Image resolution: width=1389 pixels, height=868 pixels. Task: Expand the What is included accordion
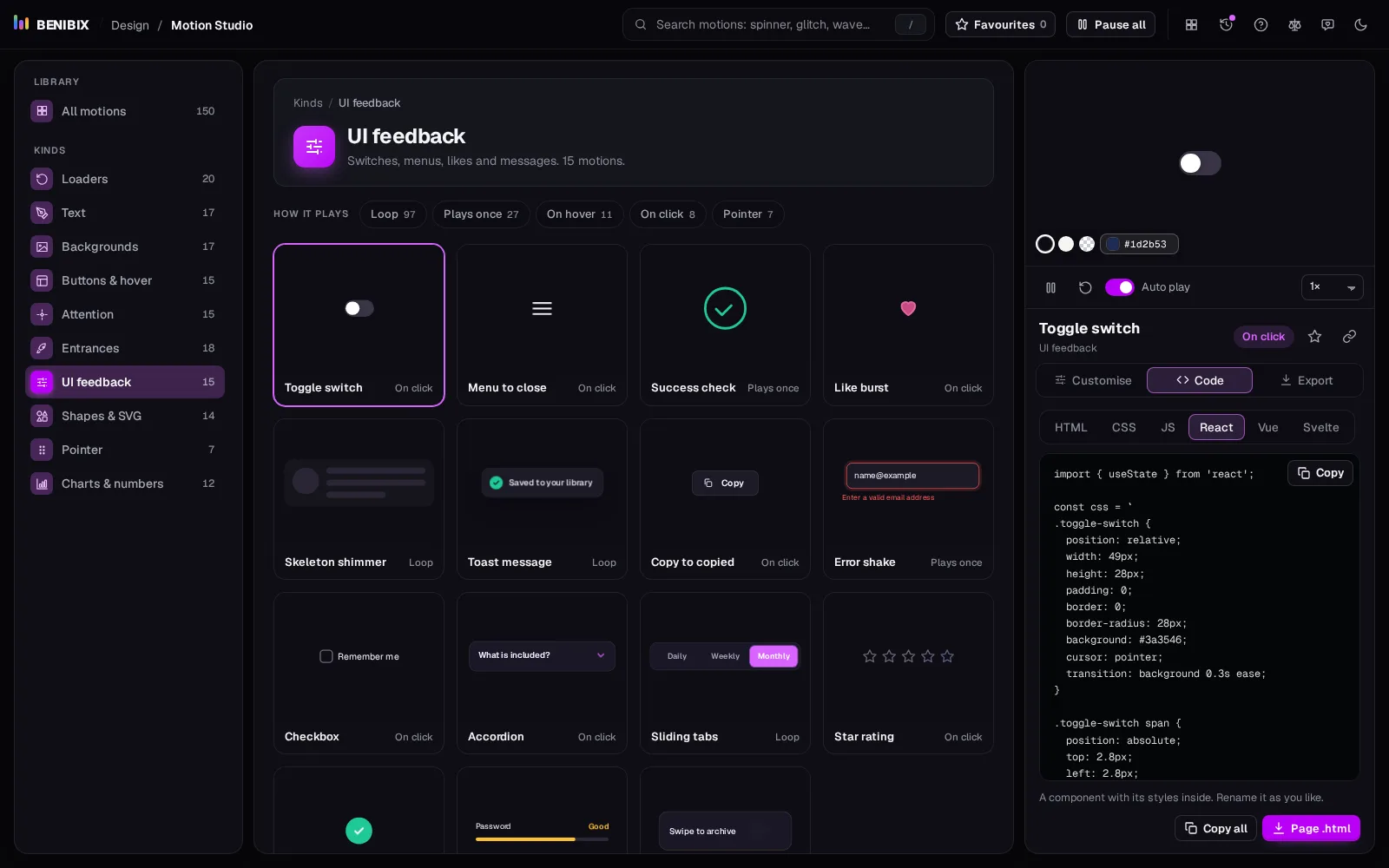point(542,655)
